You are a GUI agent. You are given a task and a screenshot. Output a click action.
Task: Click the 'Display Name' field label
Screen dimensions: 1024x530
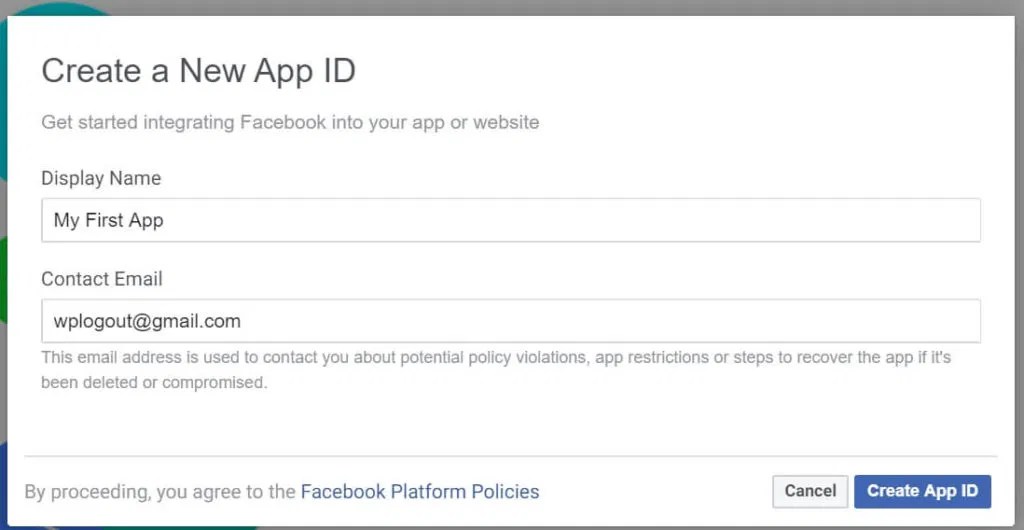point(101,178)
